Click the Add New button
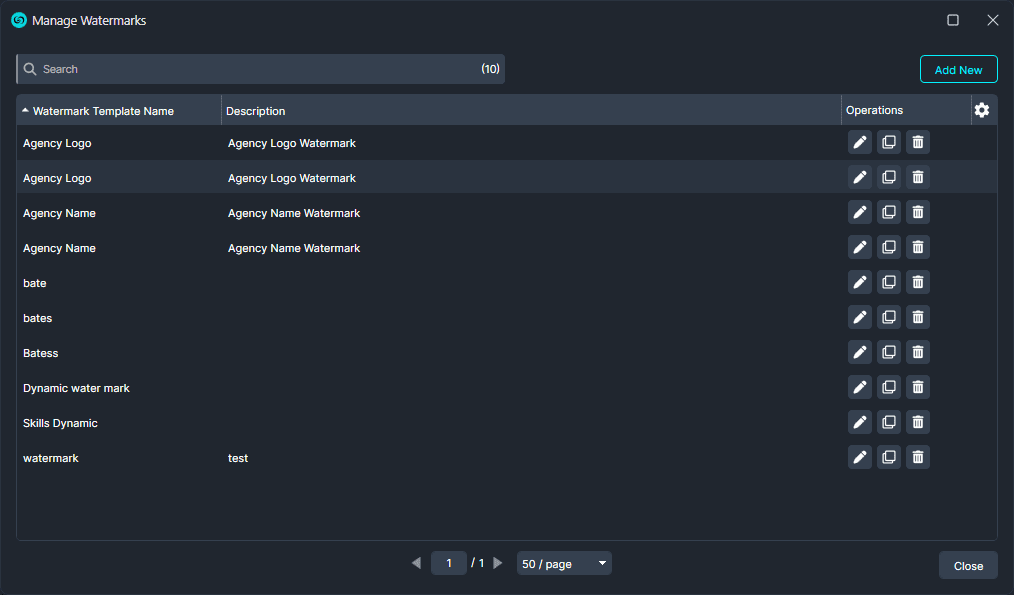The width and height of the screenshot is (1014, 595). point(958,70)
